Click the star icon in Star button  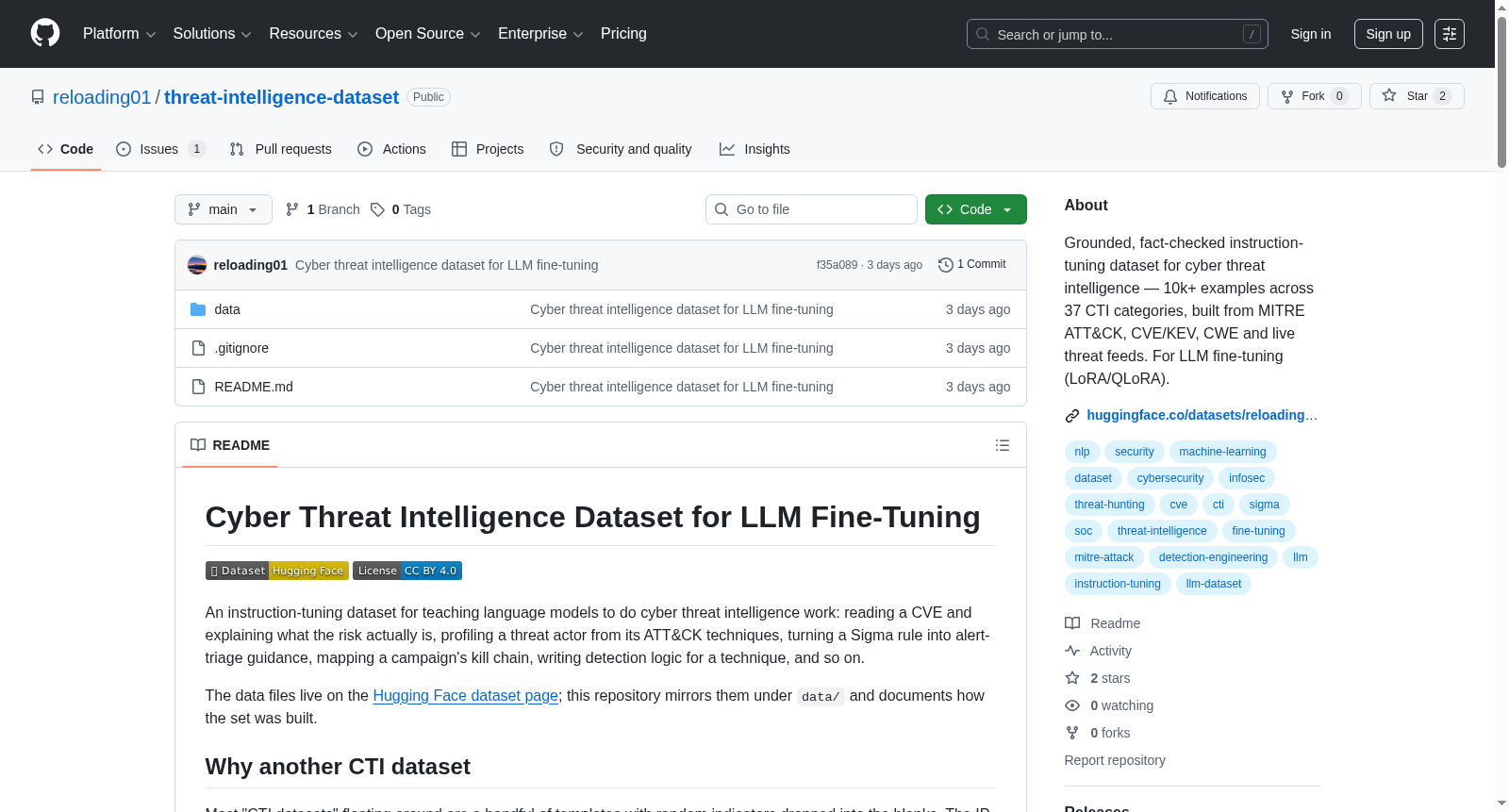point(1389,95)
